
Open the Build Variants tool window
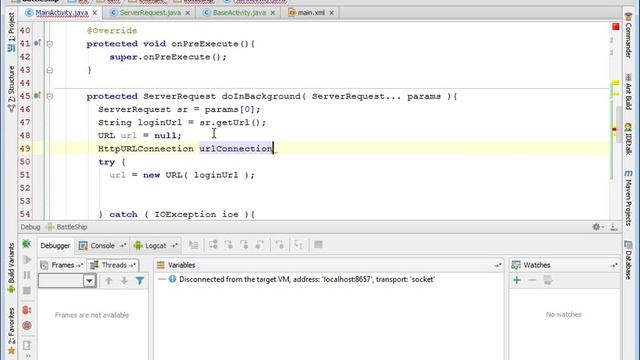tap(11, 268)
